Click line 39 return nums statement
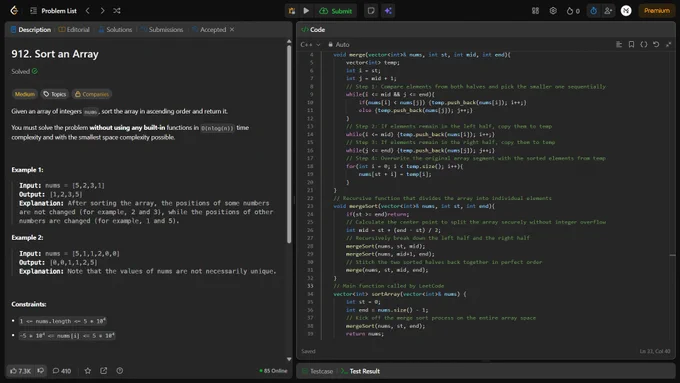The height and width of the screenshot is (383, 680). point(365,334)
